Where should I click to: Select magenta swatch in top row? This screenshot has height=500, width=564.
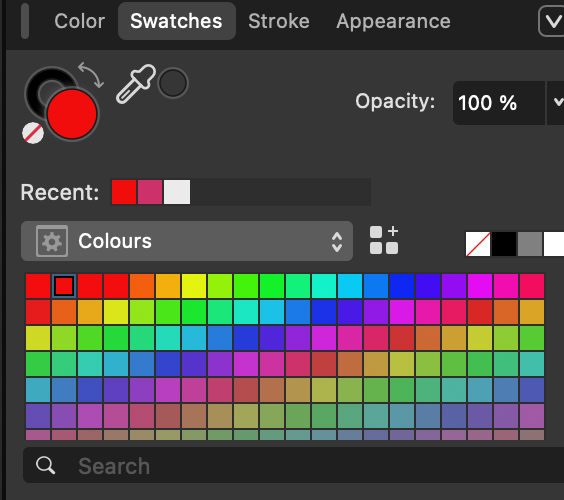480,286
